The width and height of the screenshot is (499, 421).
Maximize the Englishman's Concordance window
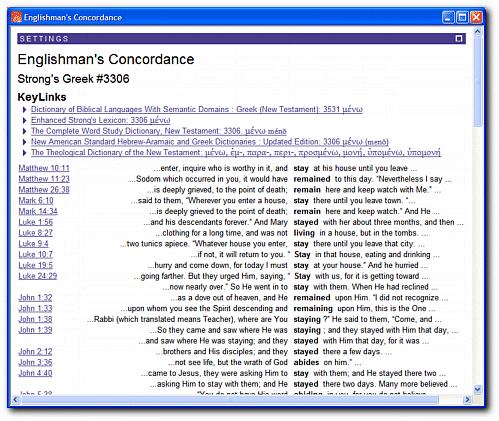462,17
